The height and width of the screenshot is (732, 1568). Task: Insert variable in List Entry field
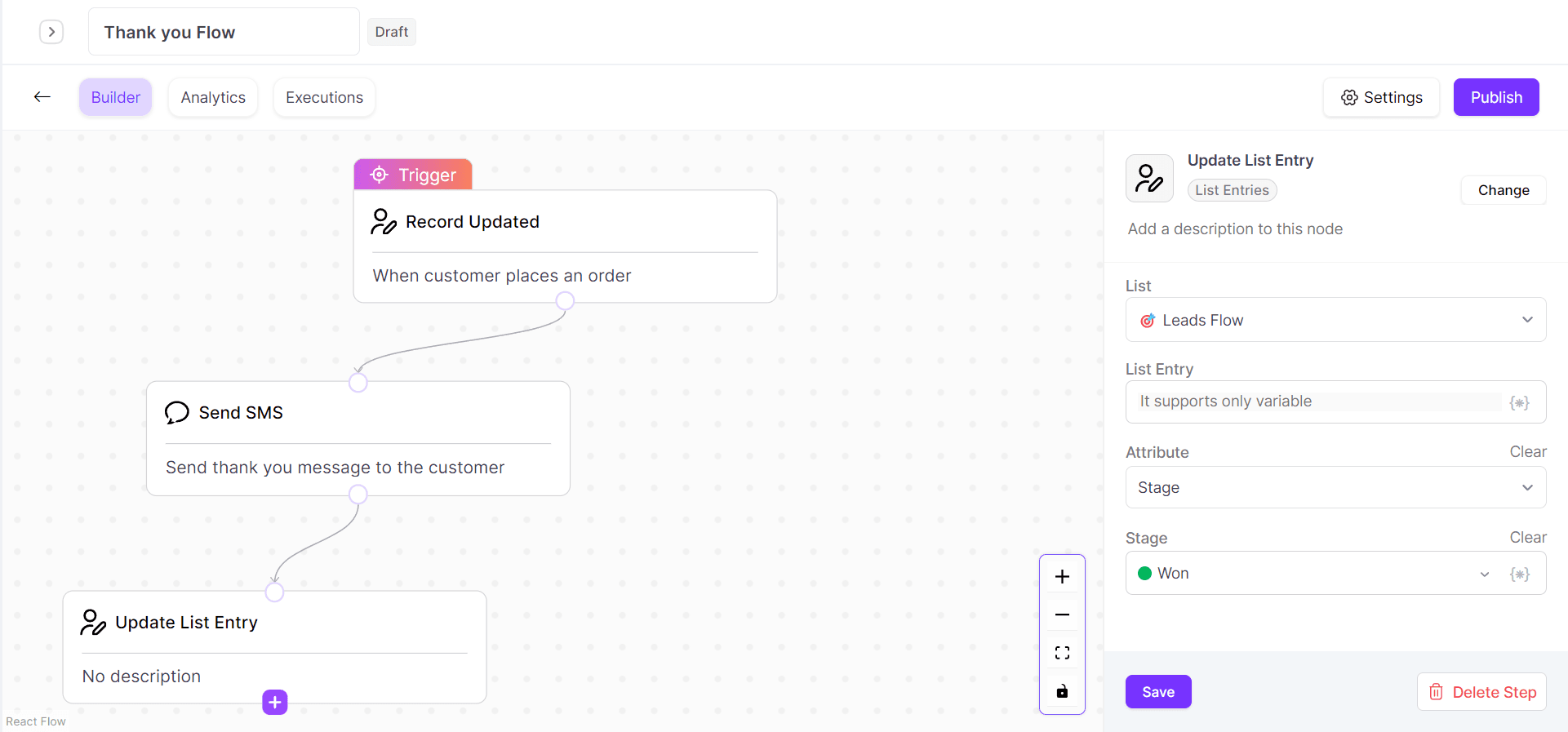(1519, 402)
